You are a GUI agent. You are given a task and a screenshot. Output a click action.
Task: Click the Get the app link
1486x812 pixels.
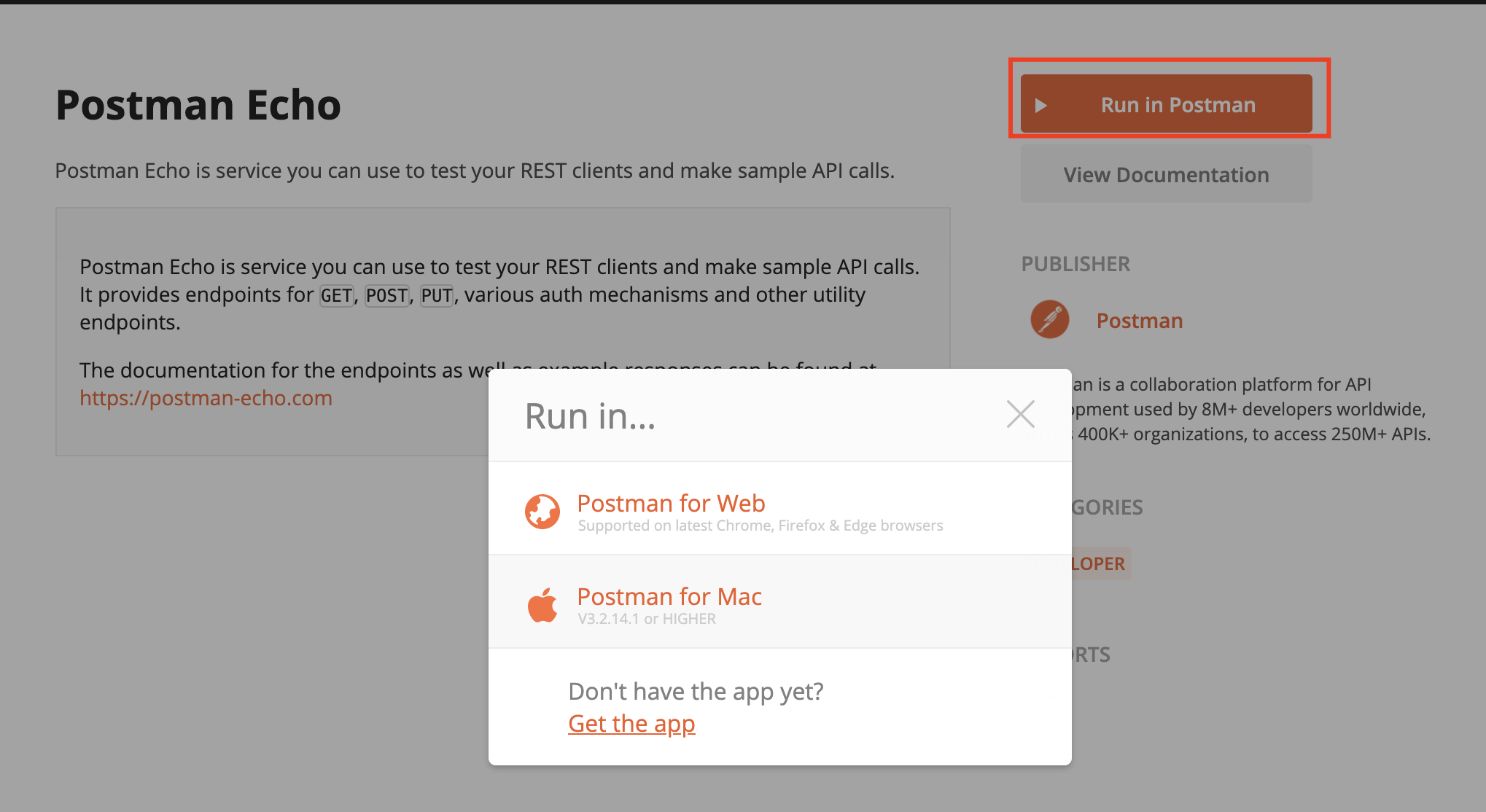coord(631,724)
